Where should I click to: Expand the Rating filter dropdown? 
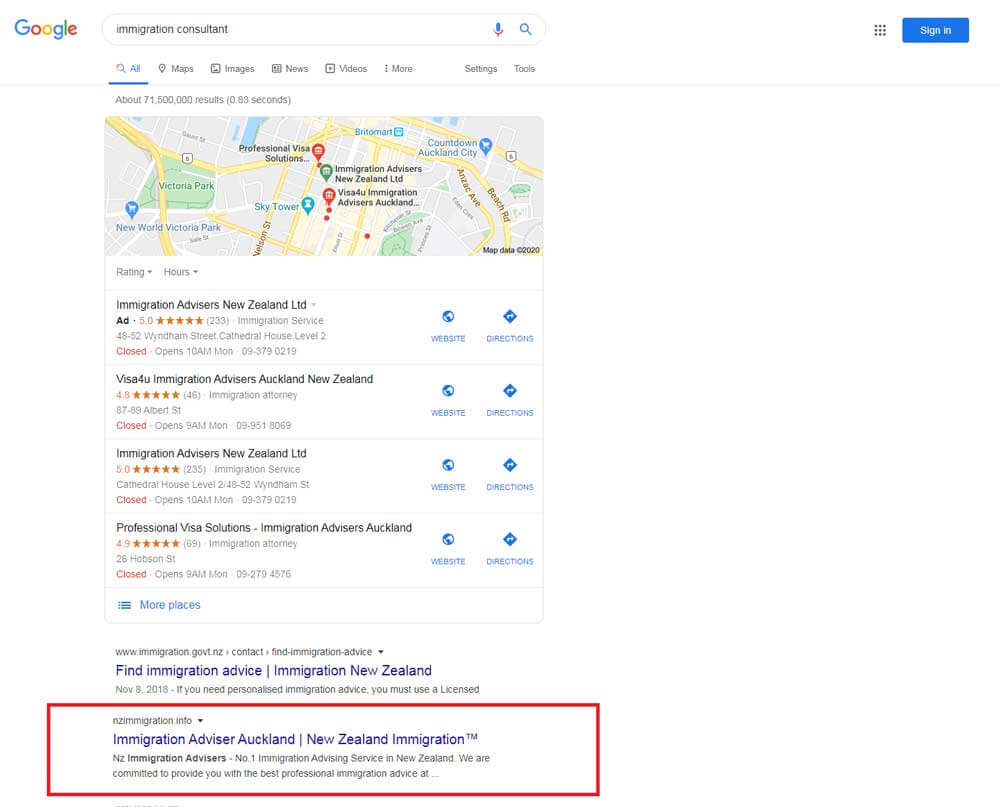134,272
